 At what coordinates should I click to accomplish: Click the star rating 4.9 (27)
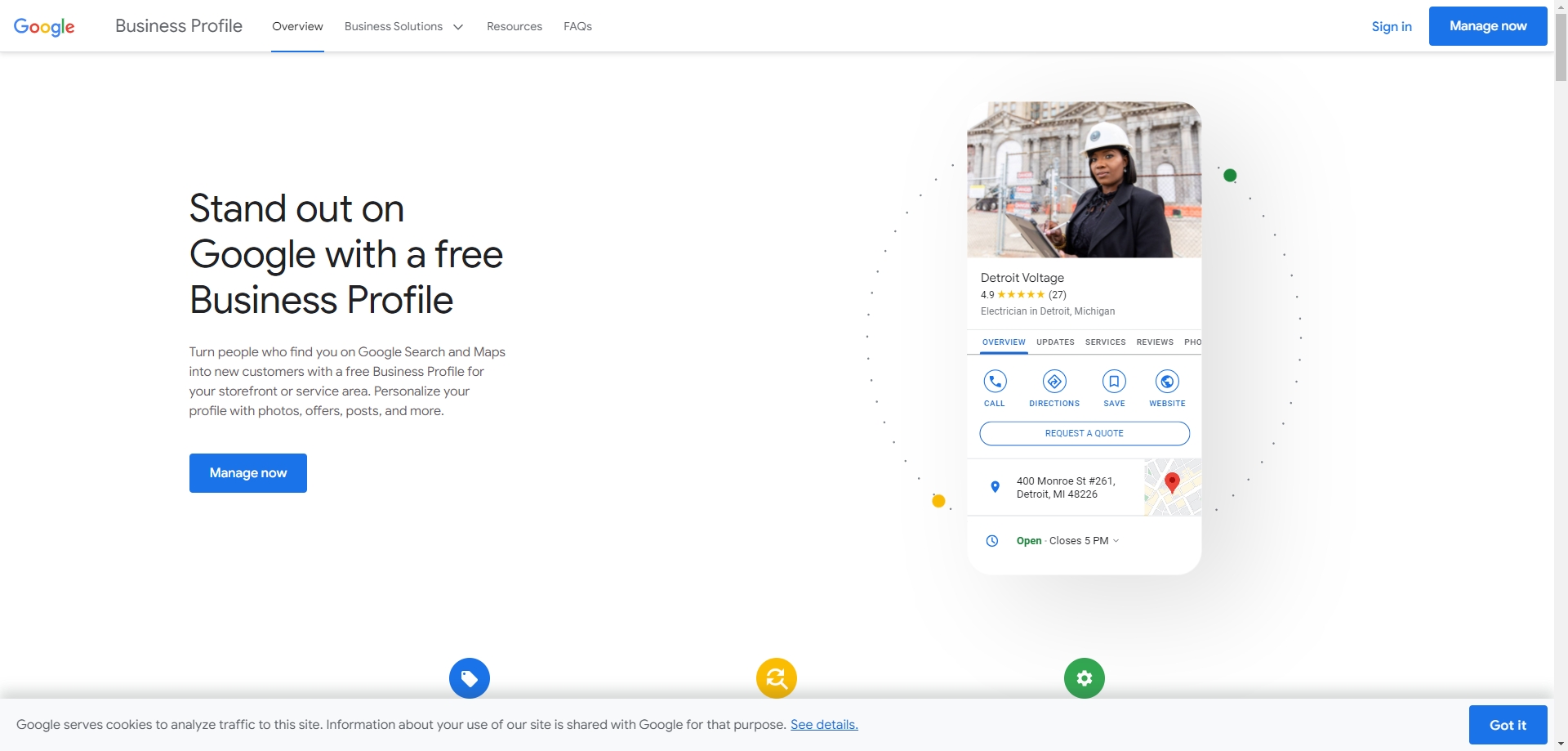pos(1023,295)
